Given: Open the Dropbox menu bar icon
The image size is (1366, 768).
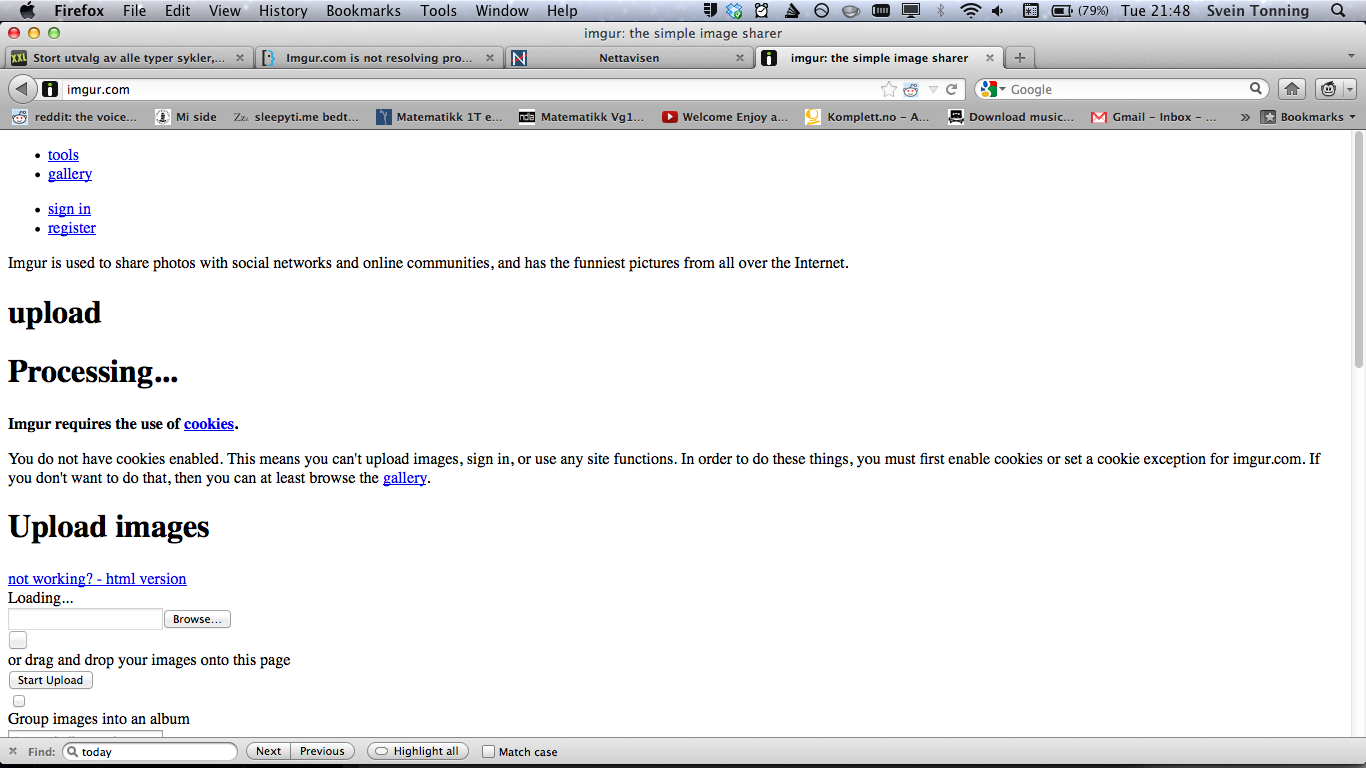Looking at the screenshot, I should [x=734, y=11].
